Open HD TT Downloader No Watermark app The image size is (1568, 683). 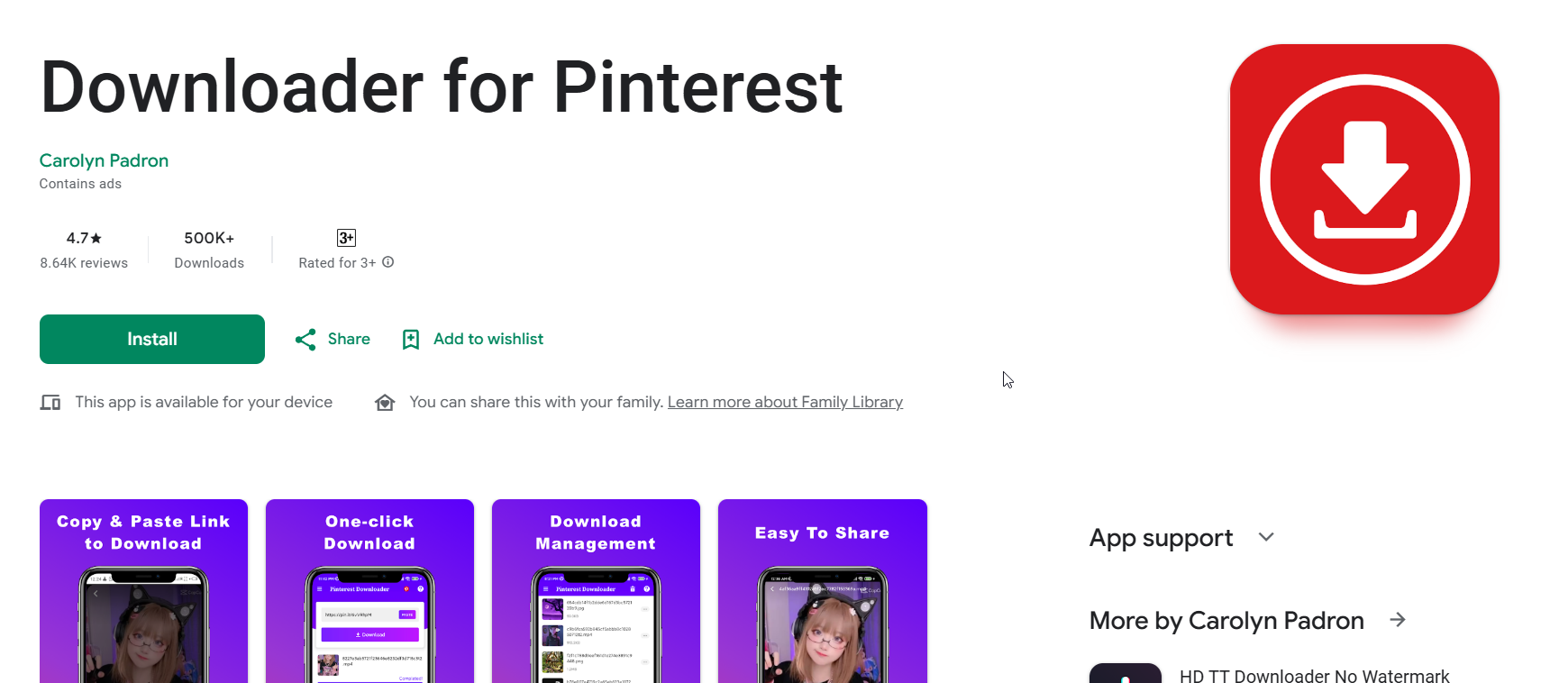1314,676
